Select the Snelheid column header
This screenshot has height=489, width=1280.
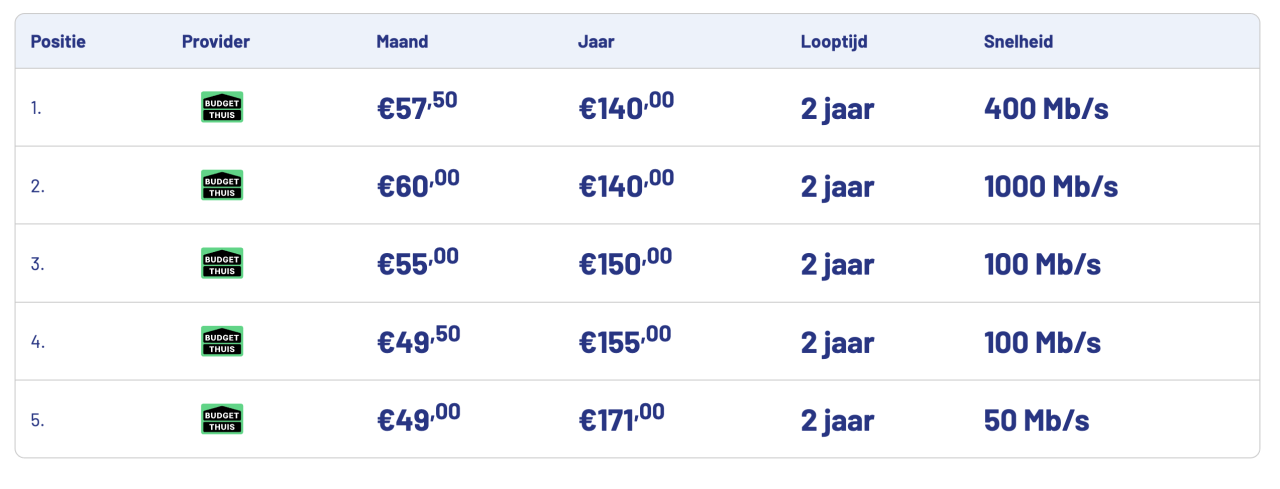click(x=1018, y=42)
